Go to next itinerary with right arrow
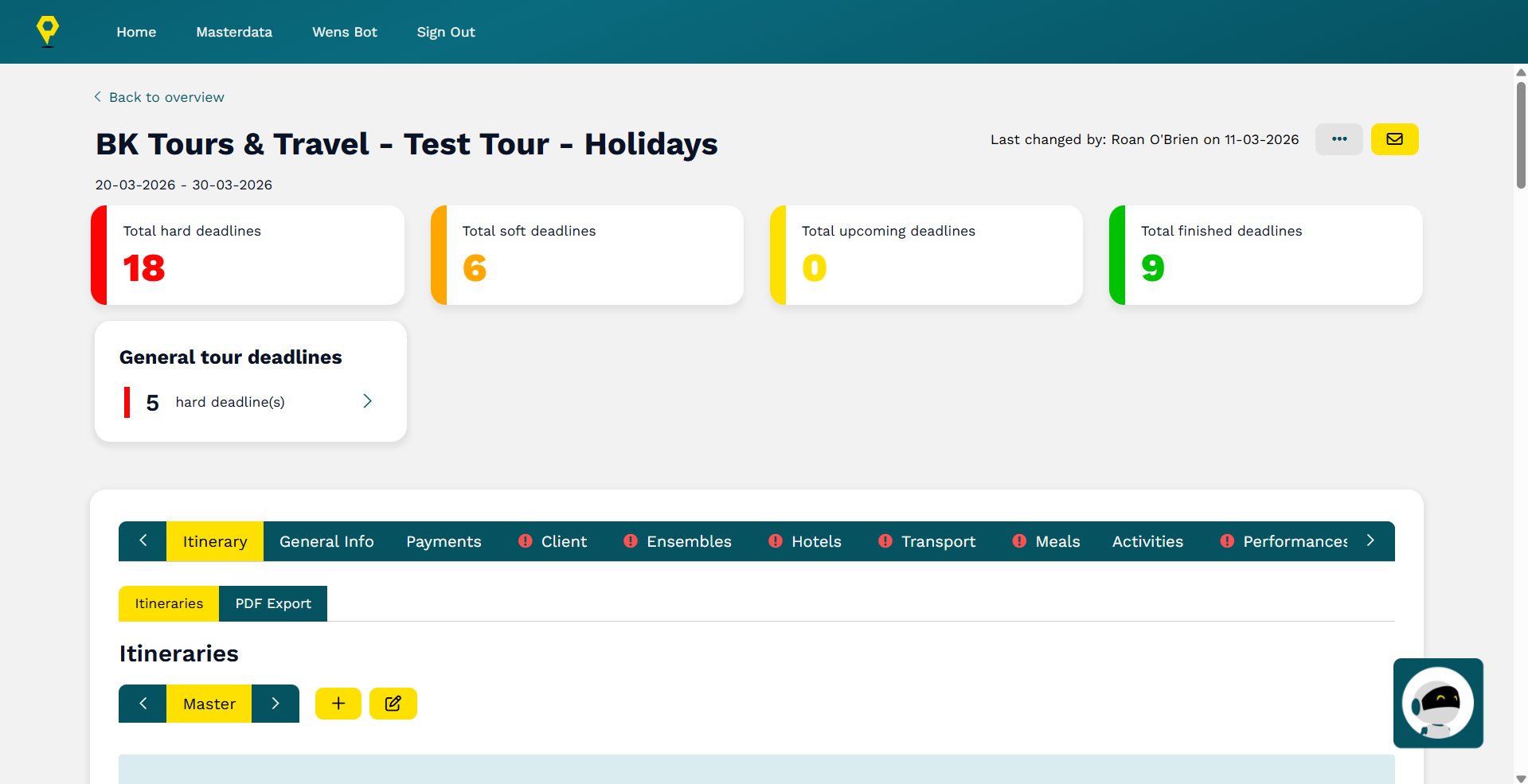1528x784 pixels. tap(276, 704)
